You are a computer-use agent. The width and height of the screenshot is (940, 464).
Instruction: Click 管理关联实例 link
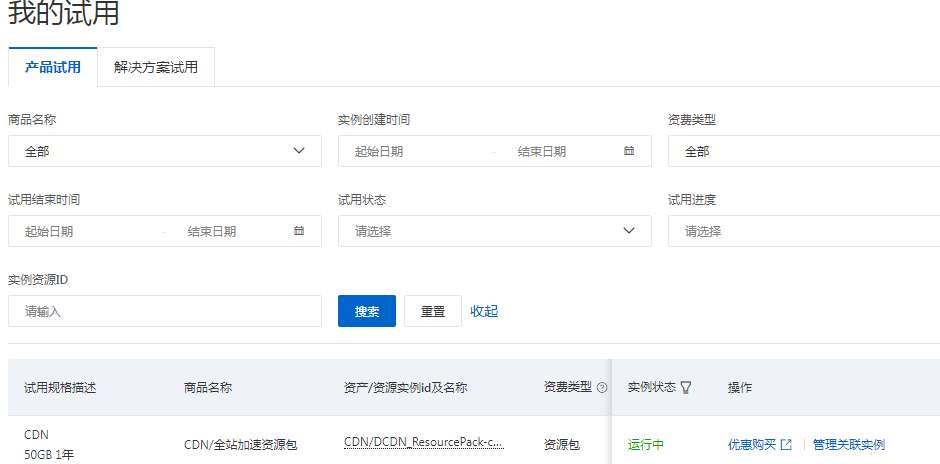849,445
